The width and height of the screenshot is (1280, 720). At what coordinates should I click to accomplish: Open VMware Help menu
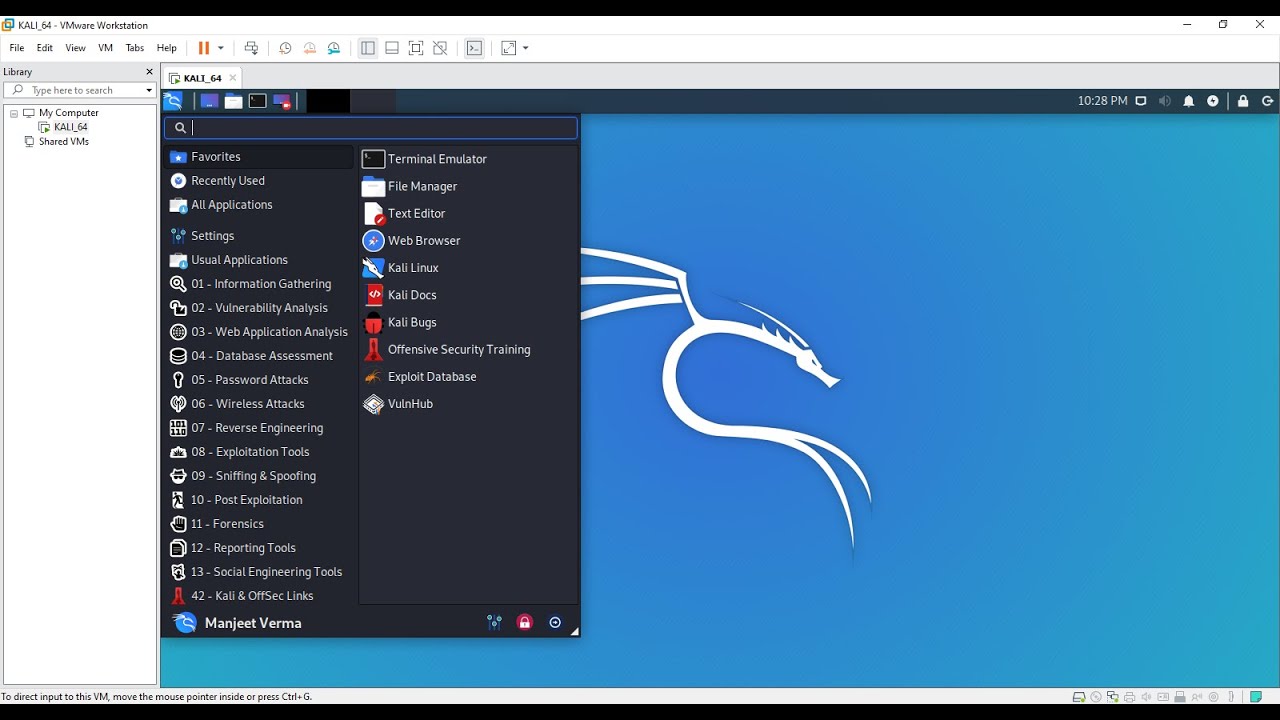(167, 48)
